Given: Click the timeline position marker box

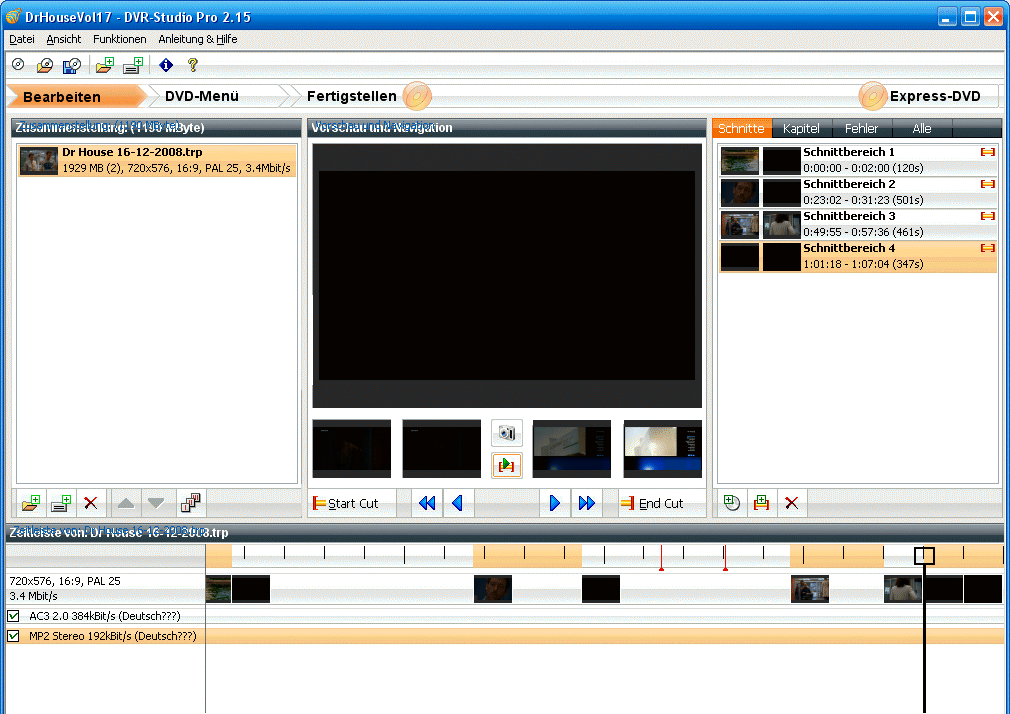Looking at the screenshot, I should (x=924, y=555).
